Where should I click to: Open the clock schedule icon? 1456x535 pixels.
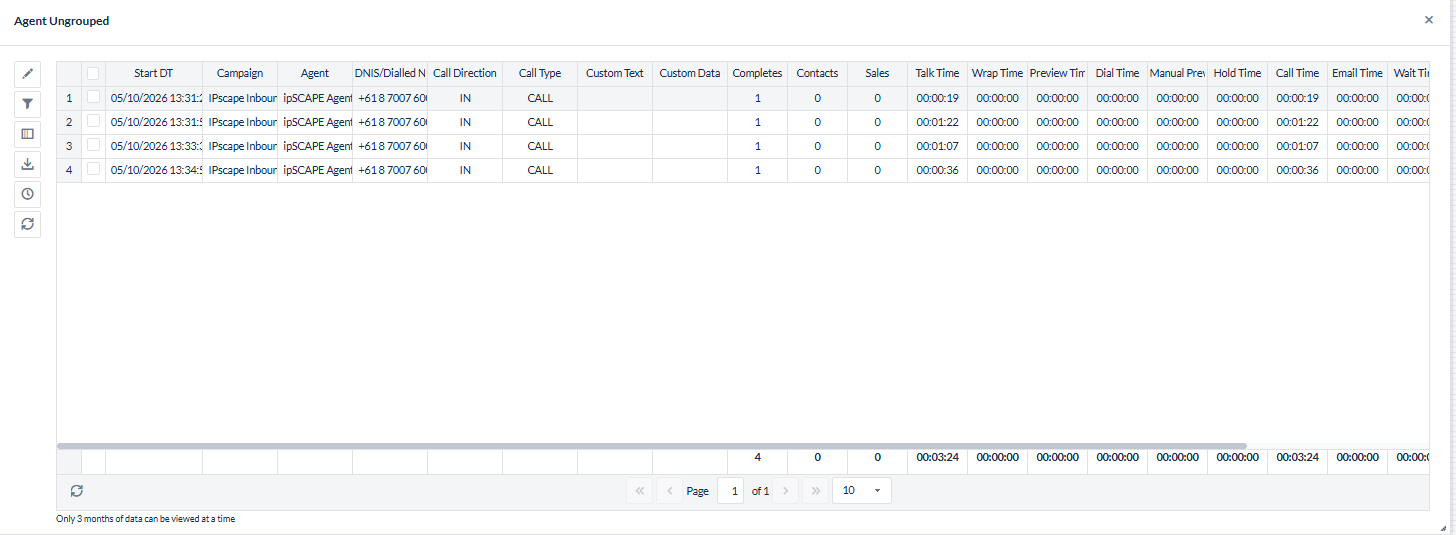pos(28,194)
